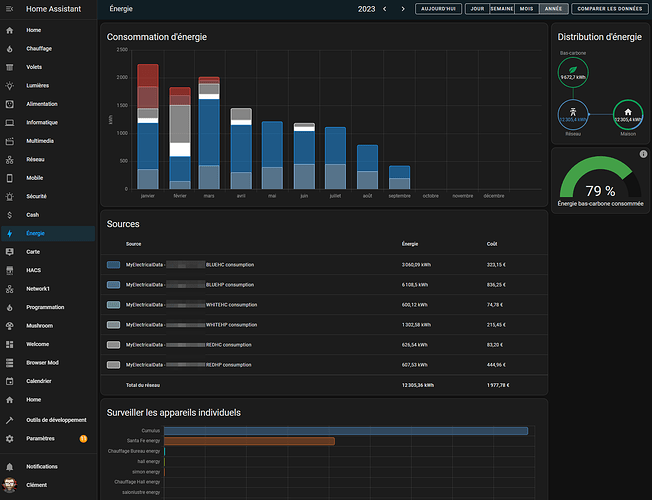Switch the period to Semaine
Image resolution: width=652 pixels, height=500 pixels.
502,8
